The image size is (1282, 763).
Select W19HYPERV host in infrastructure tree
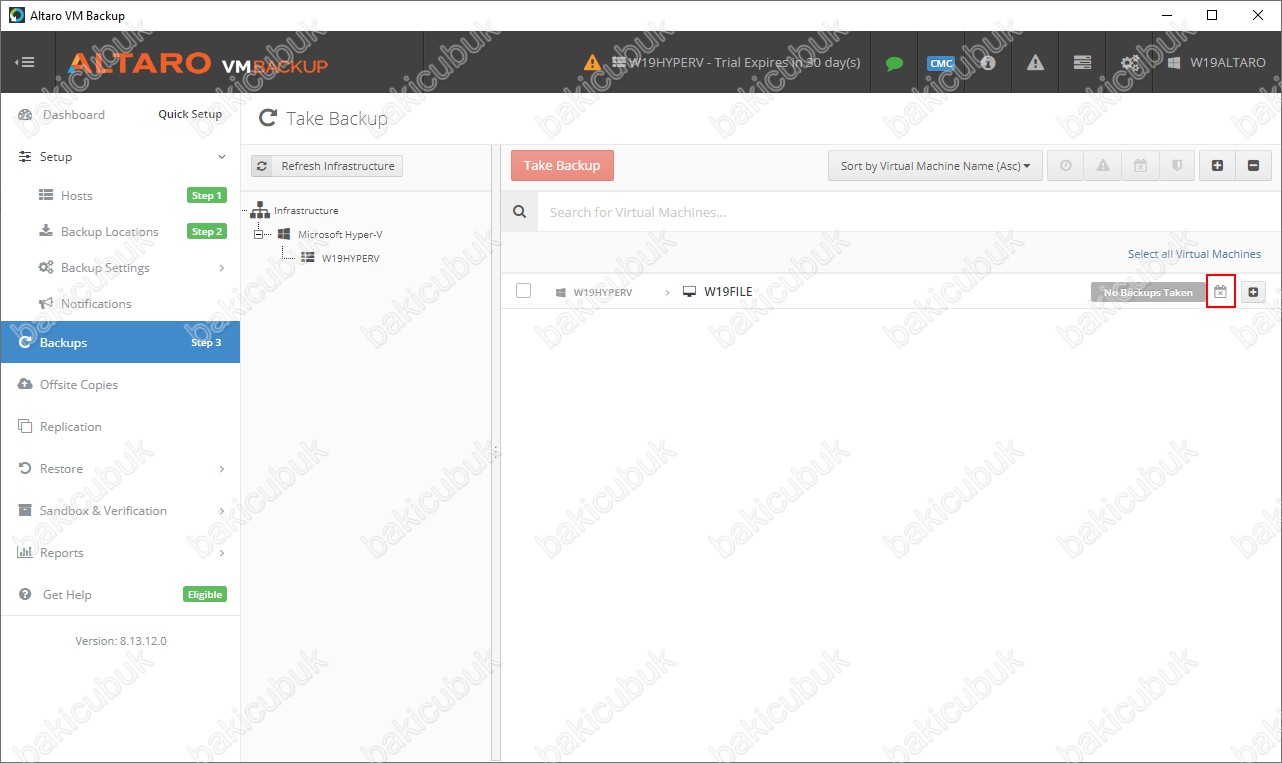(350, 258)
